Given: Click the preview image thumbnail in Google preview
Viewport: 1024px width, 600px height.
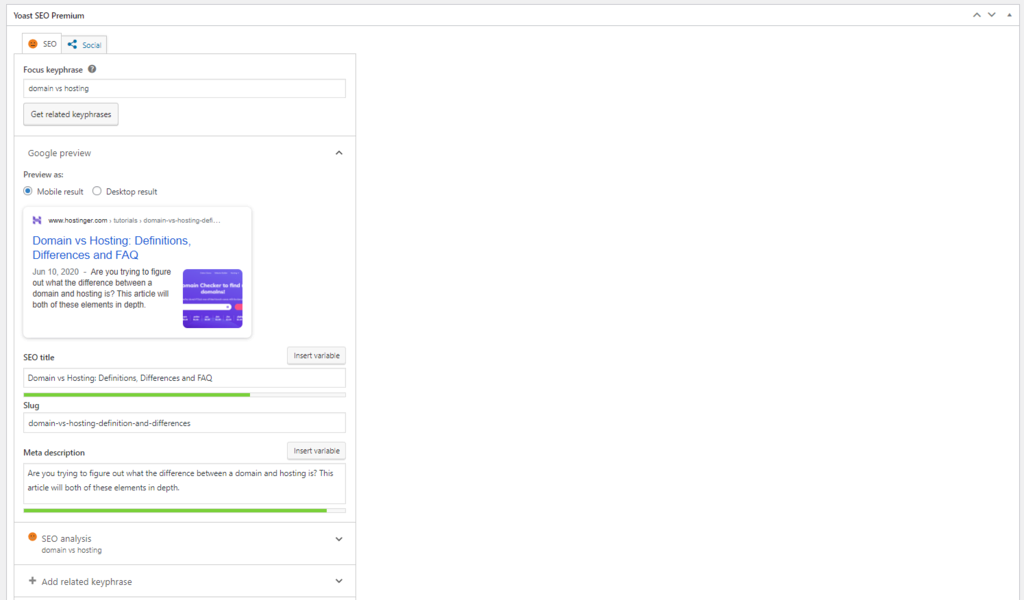Looking at the screenshot, I should pos(212,297).
